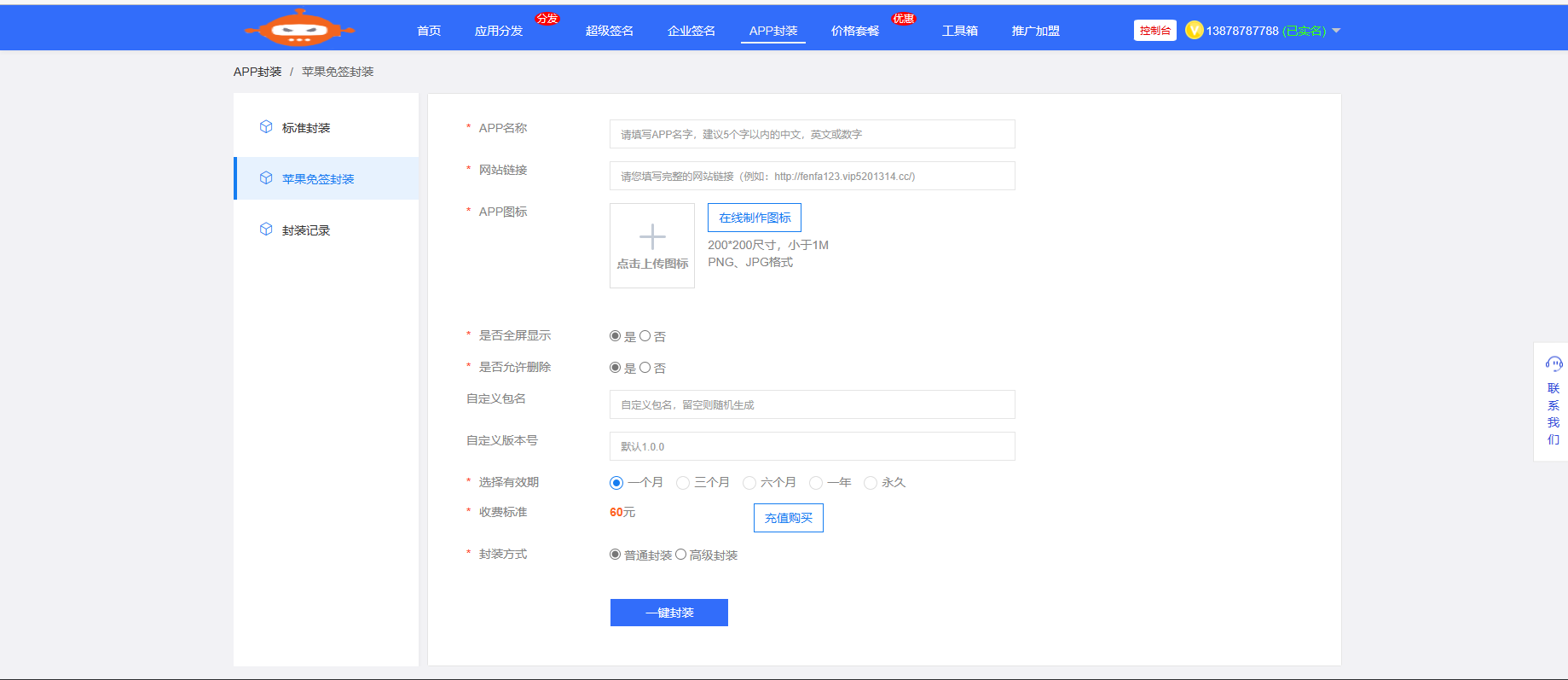Click the plus icon to upload APP图标
Viewport: 1568px width, 680px height.
point(652,236)
